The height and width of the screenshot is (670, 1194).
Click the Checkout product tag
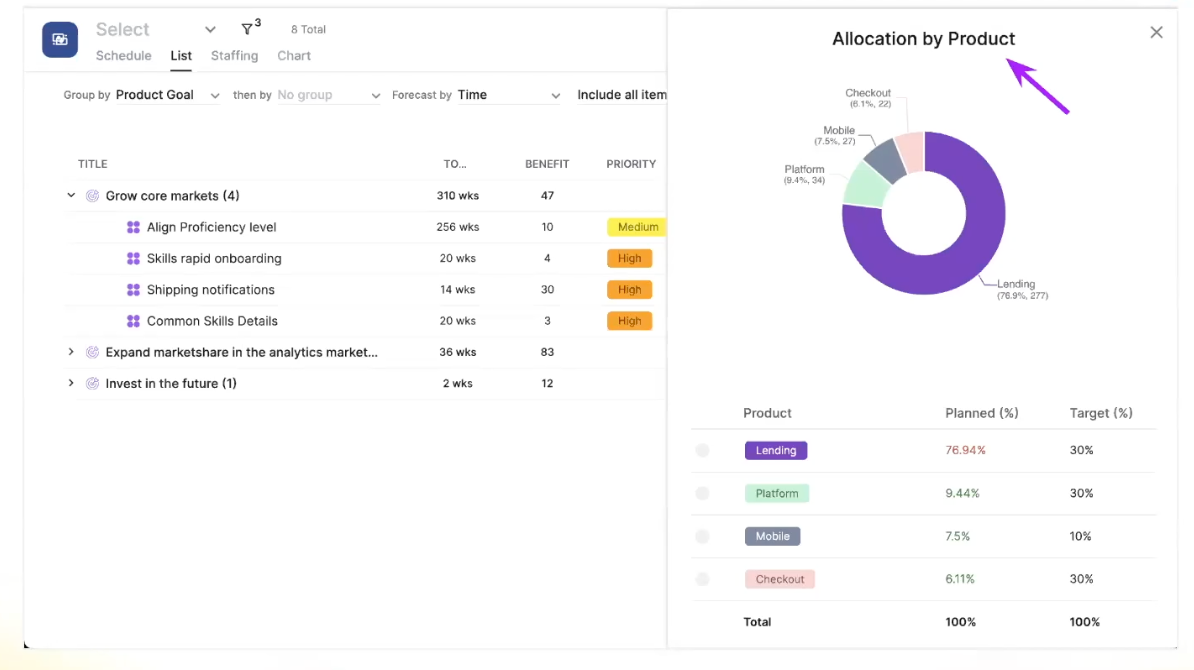point(780,579)
